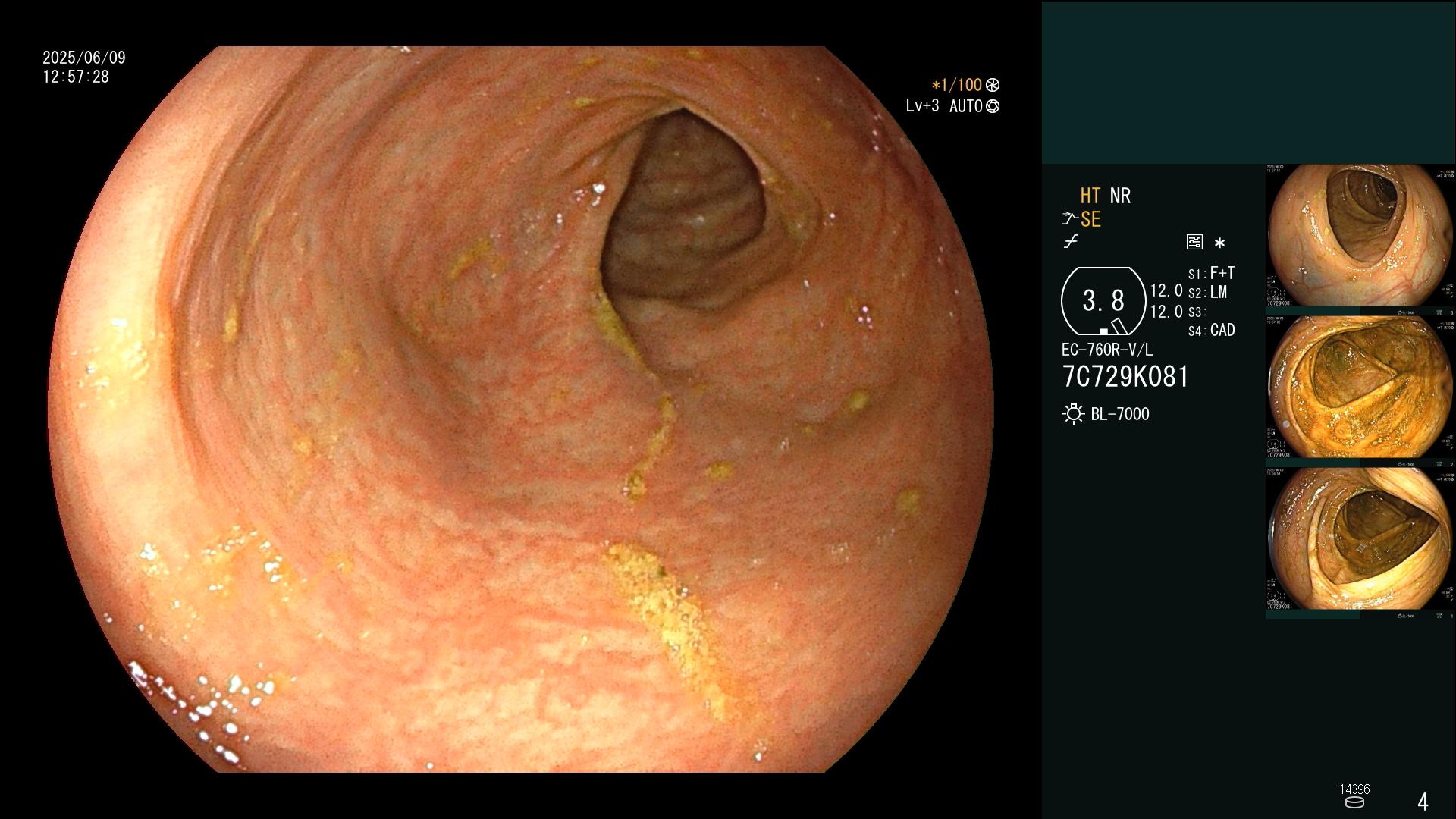Click the main live endoscopic image view

(521, 409)
